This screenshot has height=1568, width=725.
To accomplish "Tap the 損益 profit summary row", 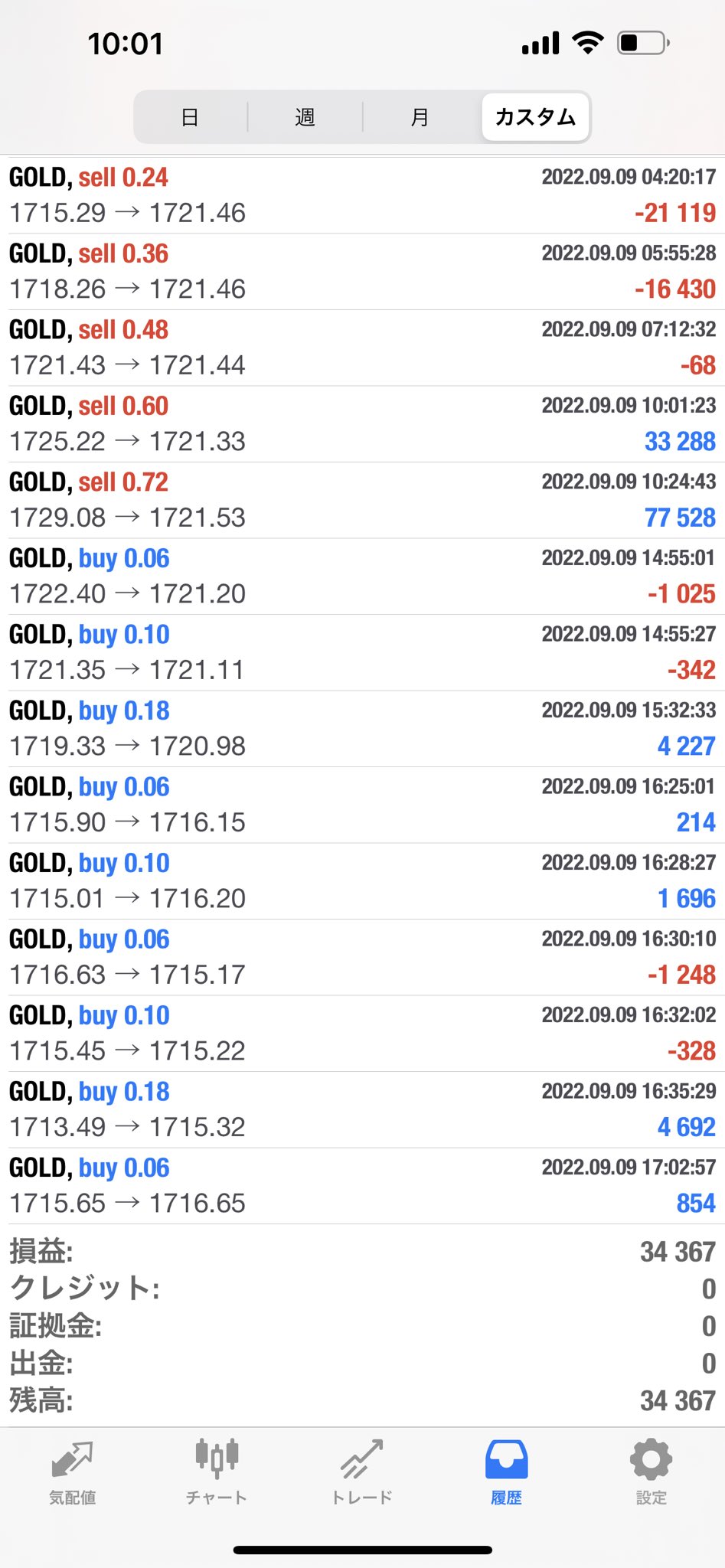I will tap(362, 1252).
